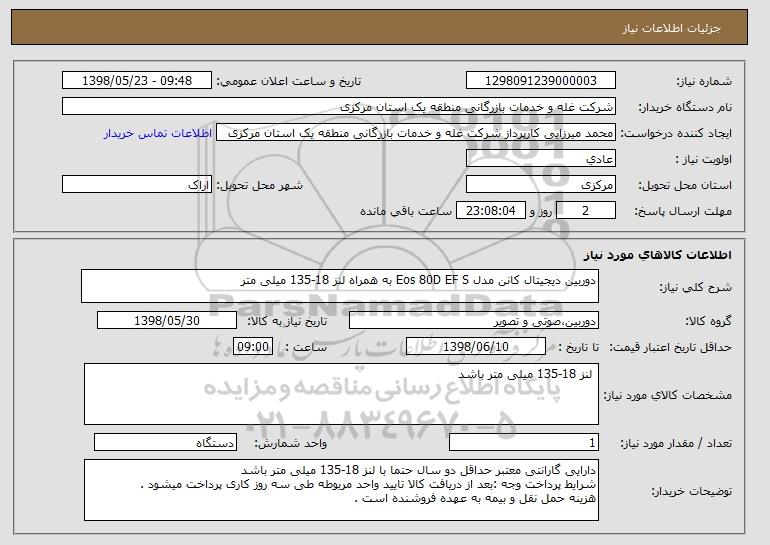Click the label شماره نیاز
Image resolution: width=770 pixels, height=545 pixels.
pos(705,82)
